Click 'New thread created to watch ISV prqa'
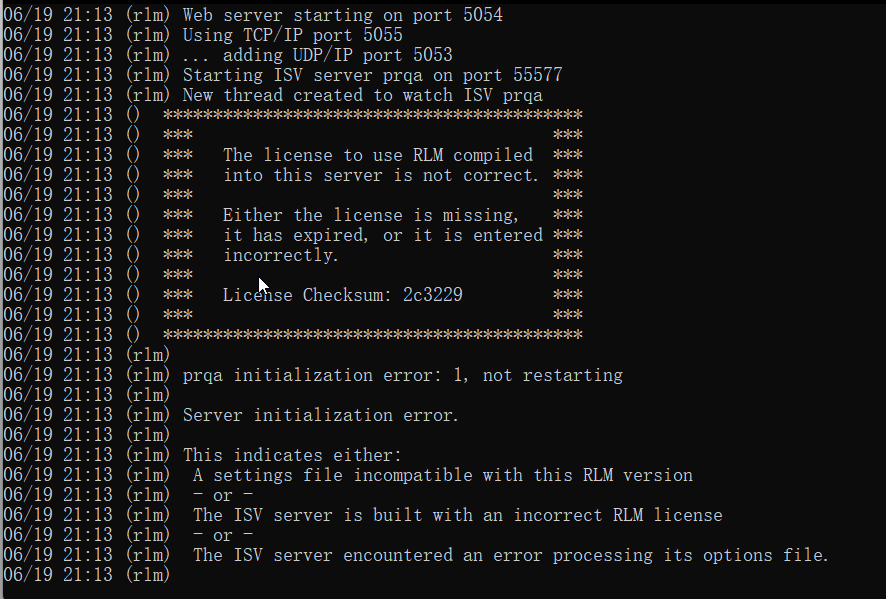Image resolution: width=886 pixels, height=599 pixels. tap(363, 96)
